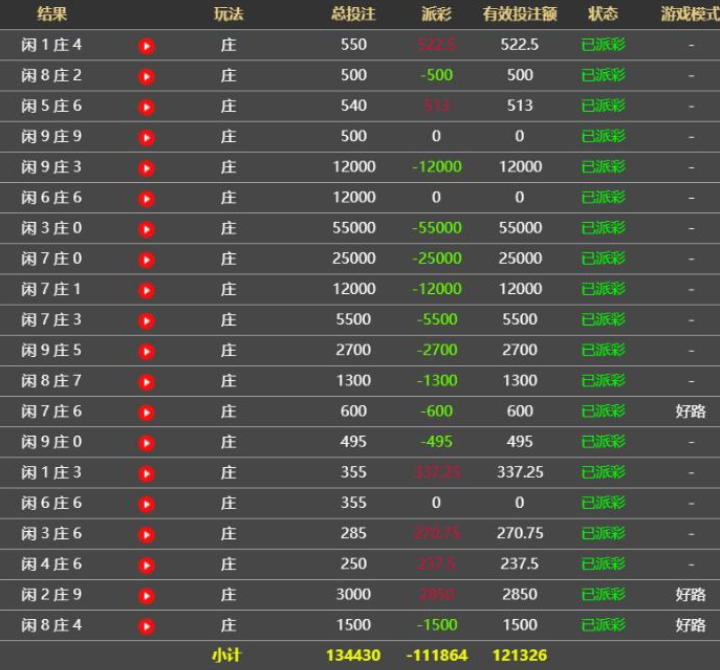Play the 闲8庄4 round video

click(146, 626)
